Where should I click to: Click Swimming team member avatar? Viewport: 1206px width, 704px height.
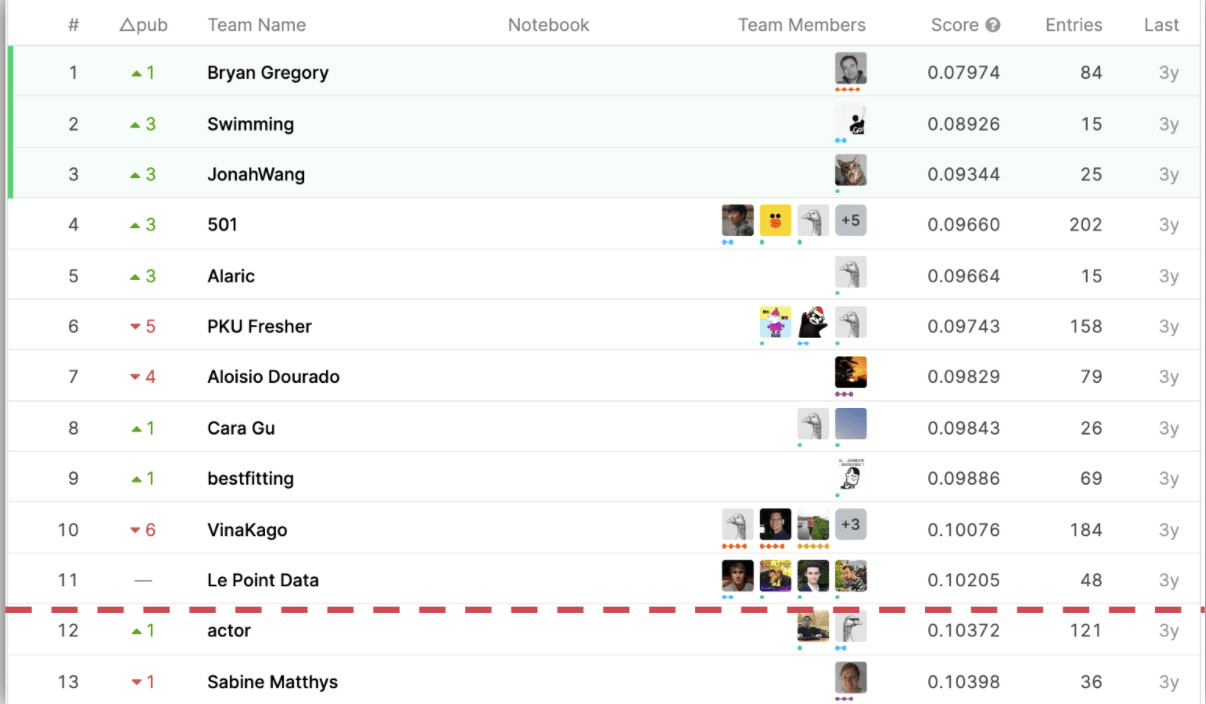[850, 121]
